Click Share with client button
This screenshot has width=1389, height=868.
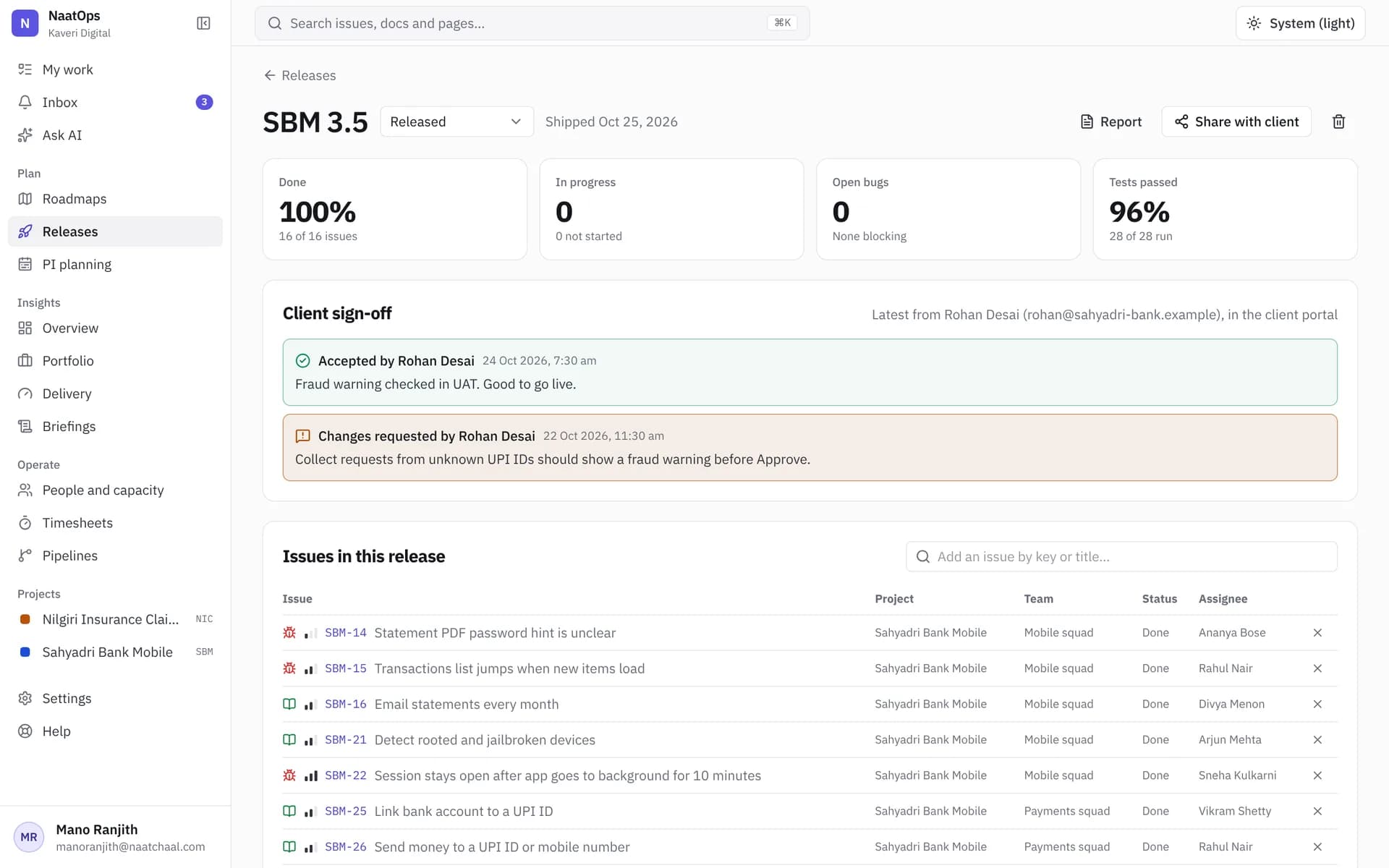[x=1236, y=122]
